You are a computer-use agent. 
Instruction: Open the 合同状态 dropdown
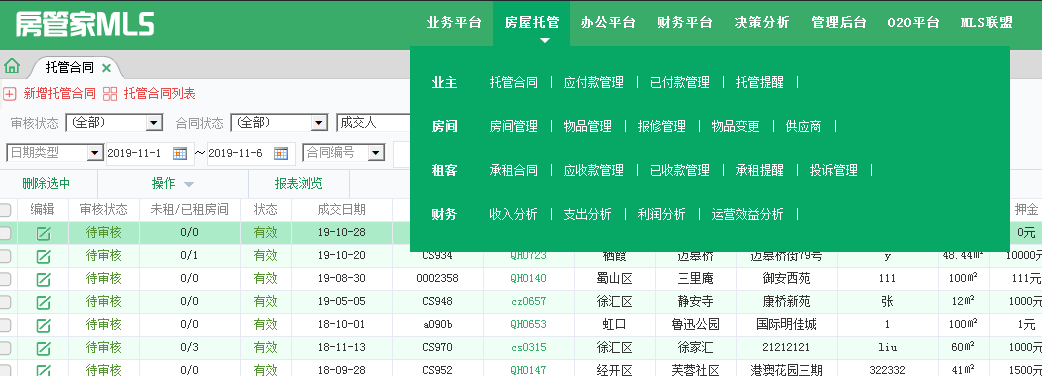279,123
